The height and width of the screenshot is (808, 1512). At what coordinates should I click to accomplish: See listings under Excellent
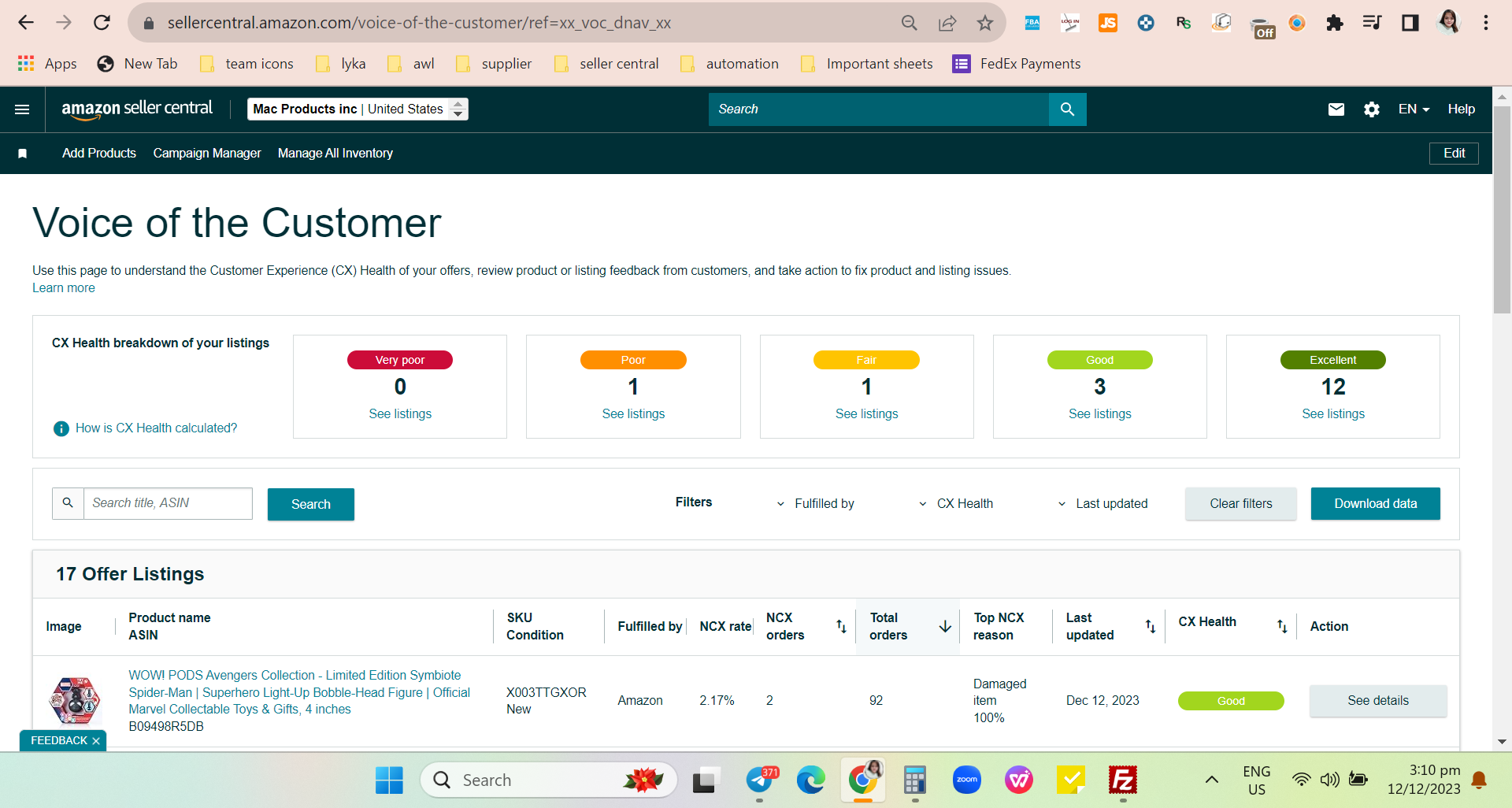pos(1333,414)
